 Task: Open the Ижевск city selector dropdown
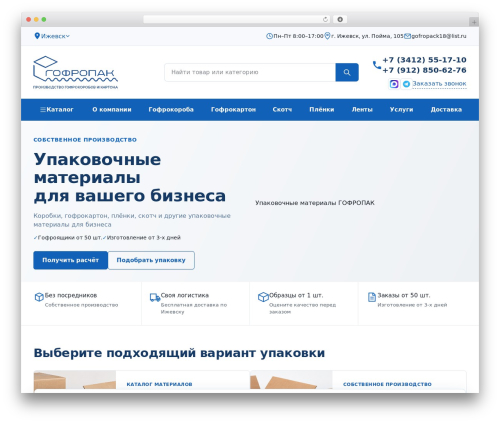[x=52, y=36]
